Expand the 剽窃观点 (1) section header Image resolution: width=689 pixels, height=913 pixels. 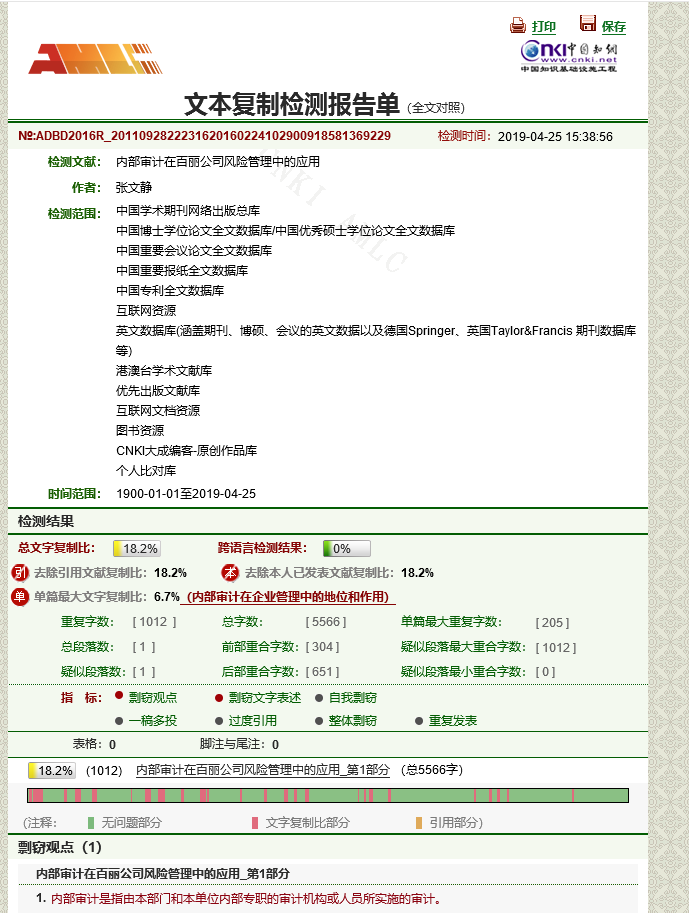pos(60,847)
